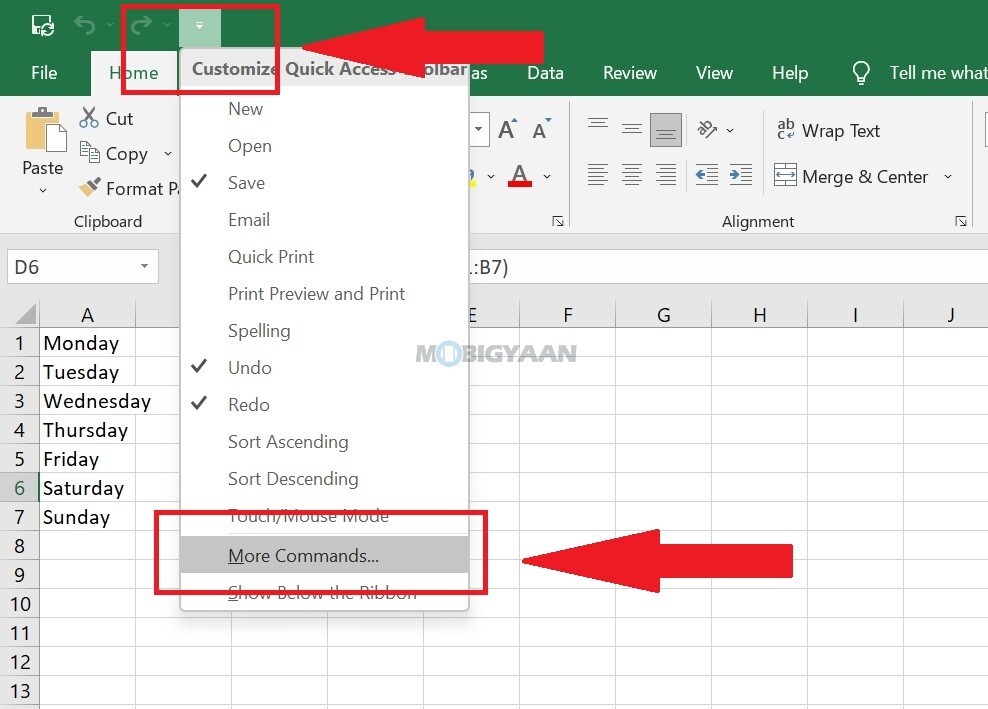988x709 pixels.
Task: Click the Increase Indent icon
Action: pos(740,176)
